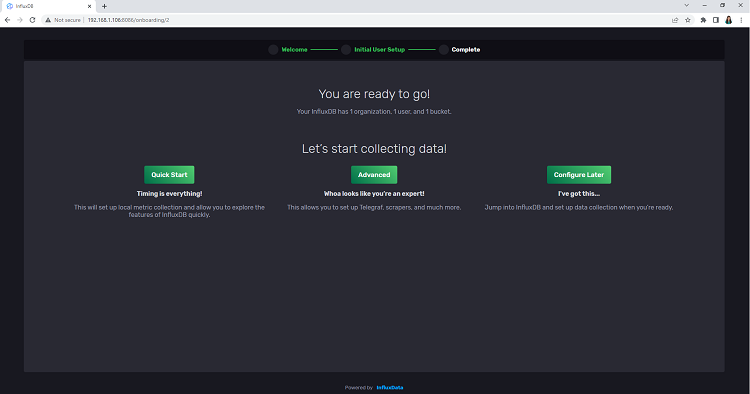
Task: Click the 'Timing is everything!' text
Action: [x=169, y=194]
